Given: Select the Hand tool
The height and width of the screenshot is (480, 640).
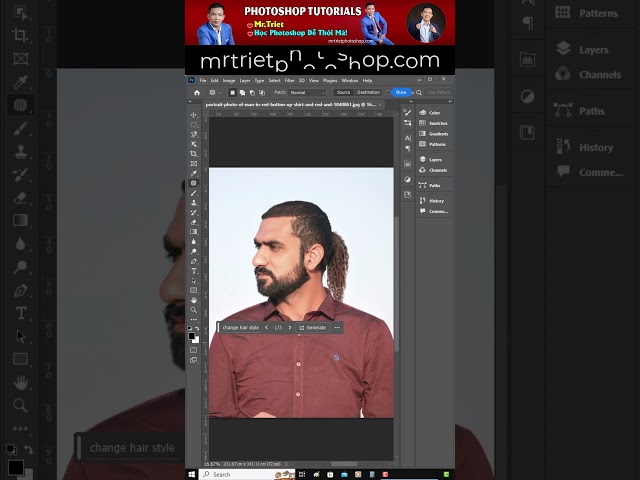Looking at the screenshot, I should 194,300.
